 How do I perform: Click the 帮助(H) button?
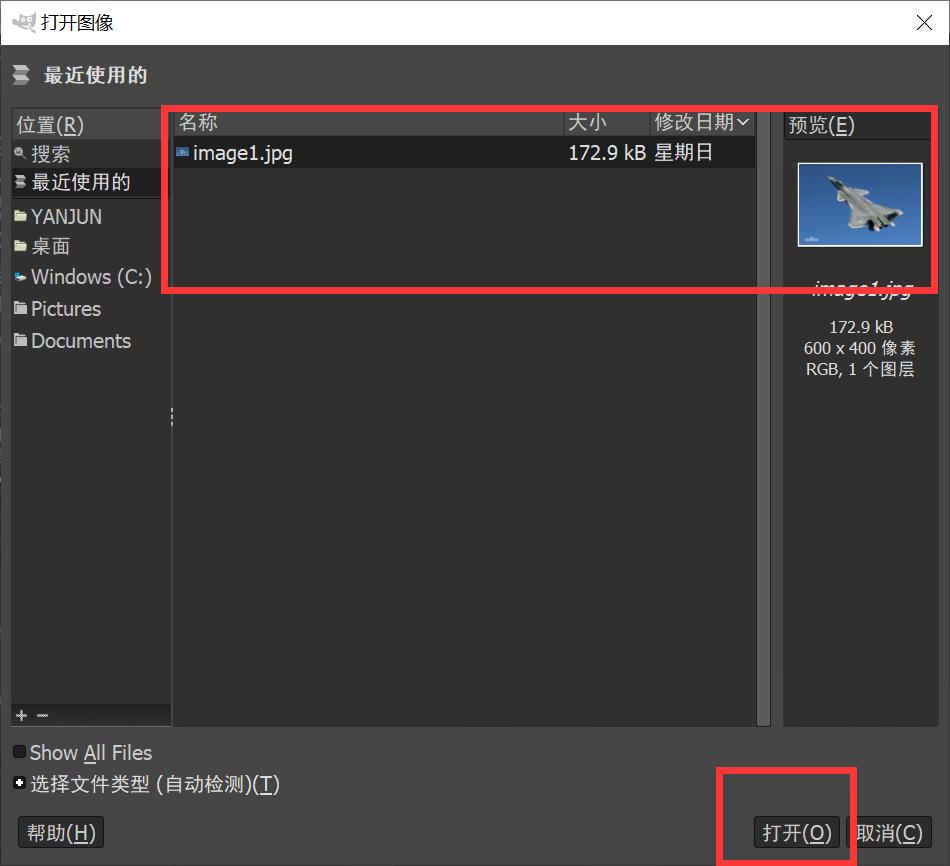[61, 832]
